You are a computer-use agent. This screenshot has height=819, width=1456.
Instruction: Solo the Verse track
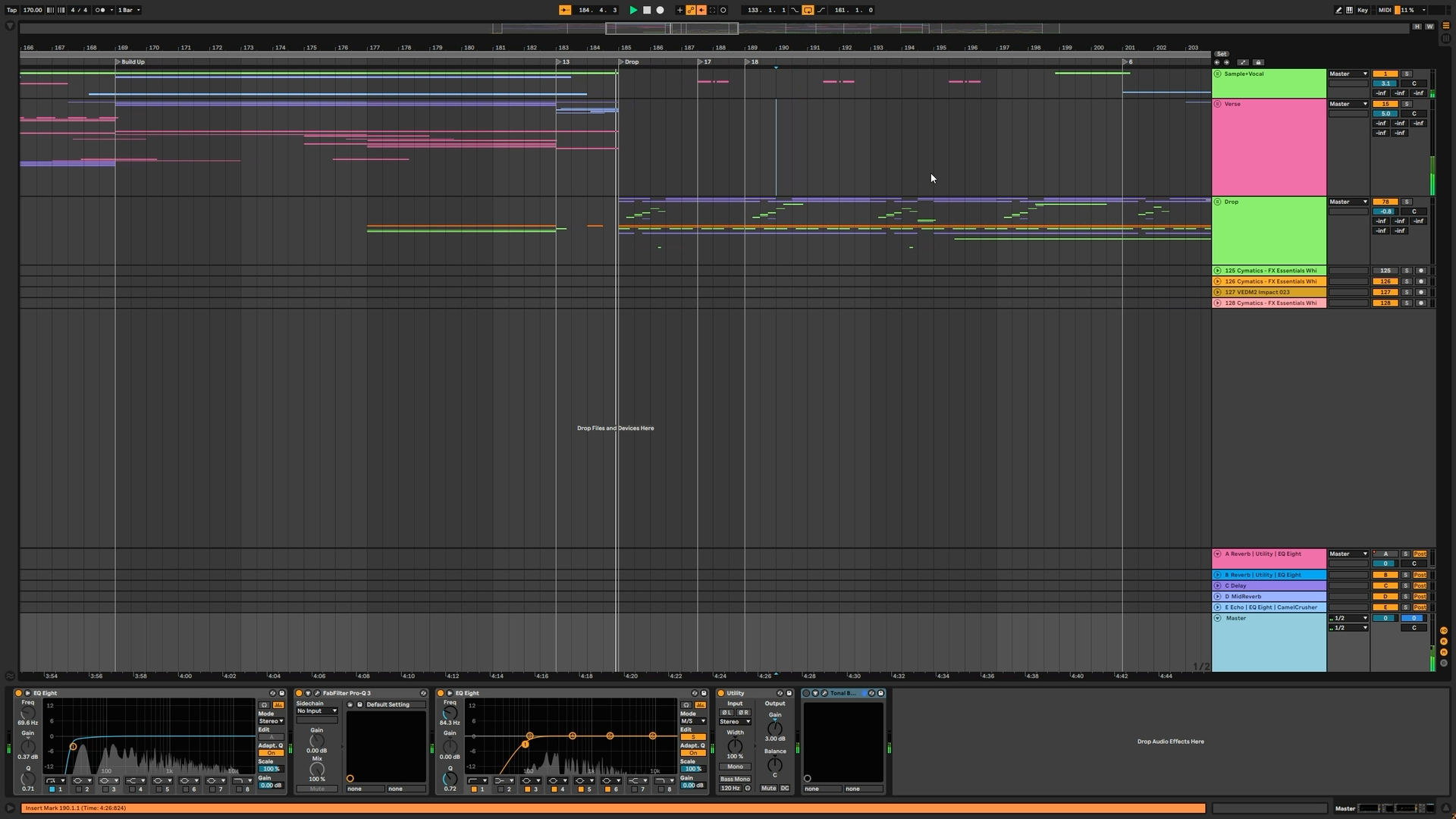[1406, 104]
